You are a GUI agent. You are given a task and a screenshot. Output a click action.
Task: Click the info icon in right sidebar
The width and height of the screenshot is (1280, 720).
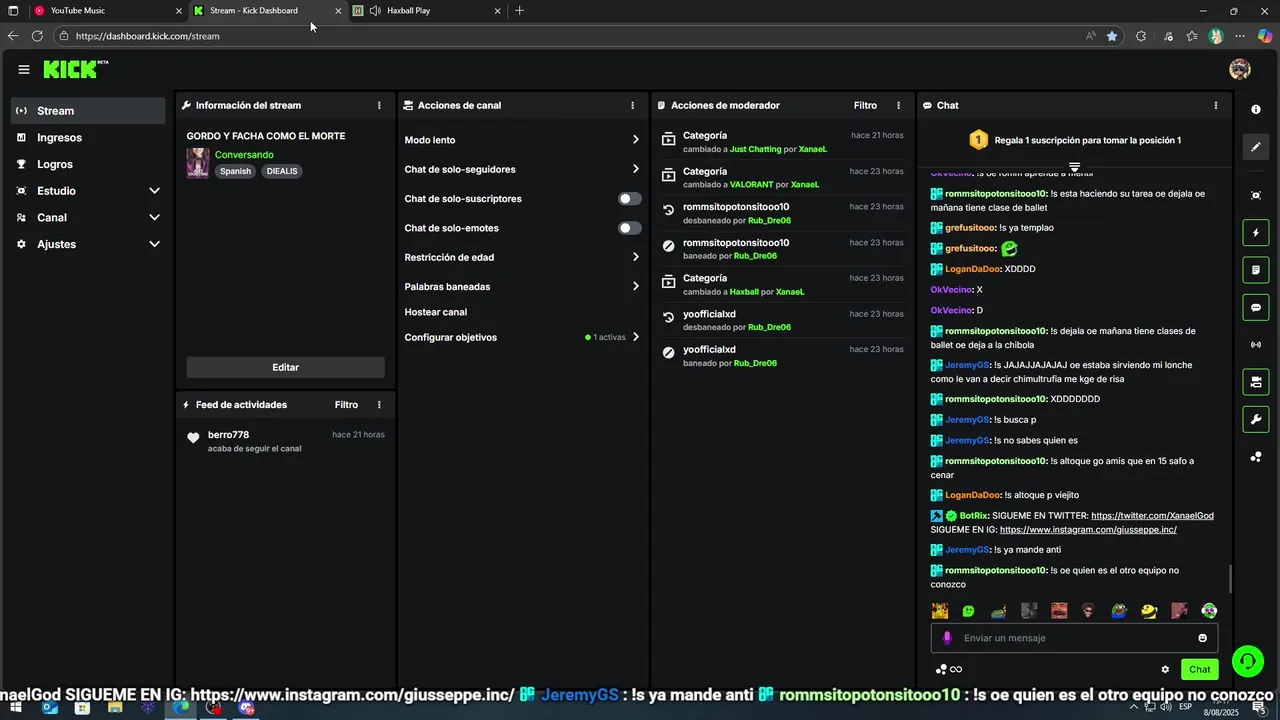coord(1256,110)
